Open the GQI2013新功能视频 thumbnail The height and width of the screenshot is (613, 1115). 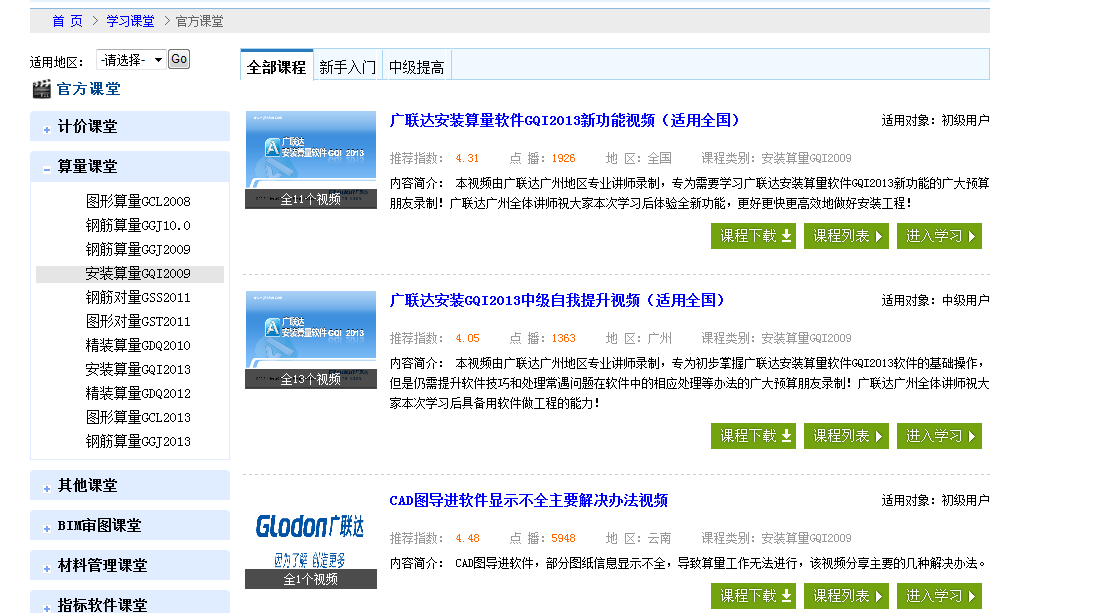(x=311, y=159)
